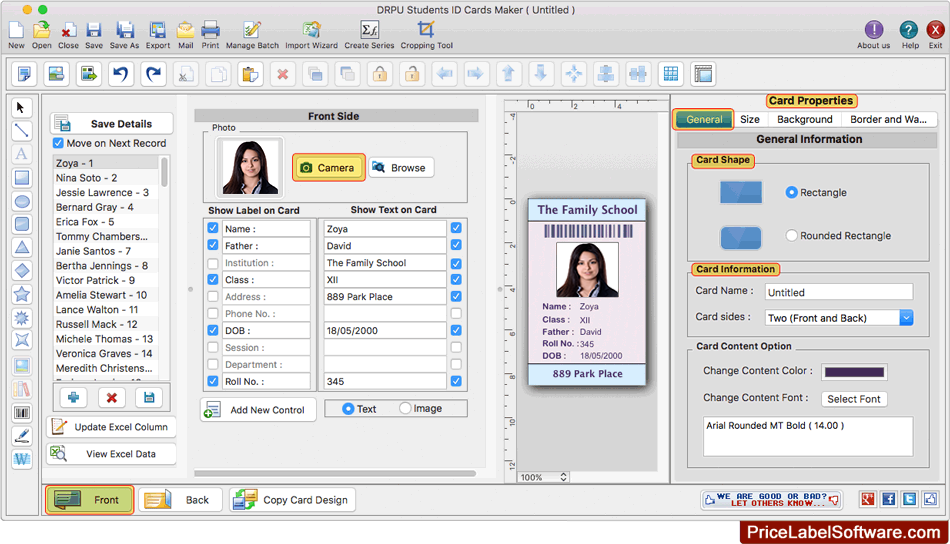This screenshot has height=544, width=950.
Task: Select the Text radio button
Action: point(348,408)
